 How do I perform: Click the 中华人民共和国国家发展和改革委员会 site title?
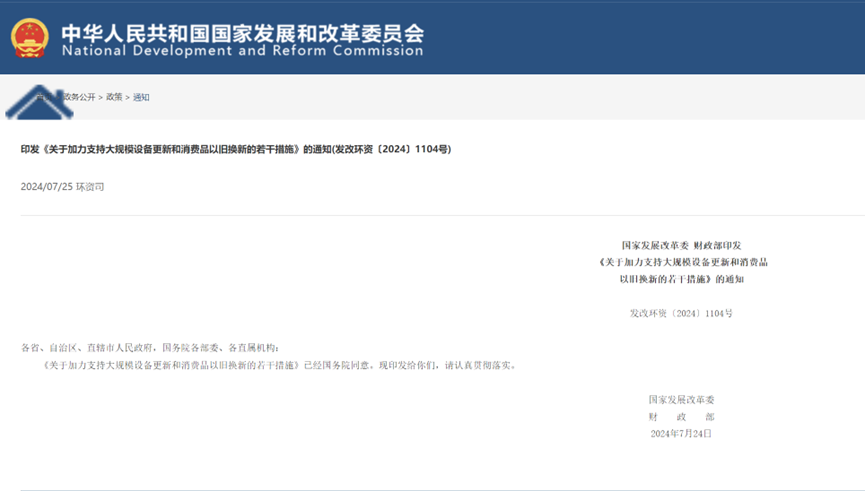pyautogui.click(x=243, y=33)
